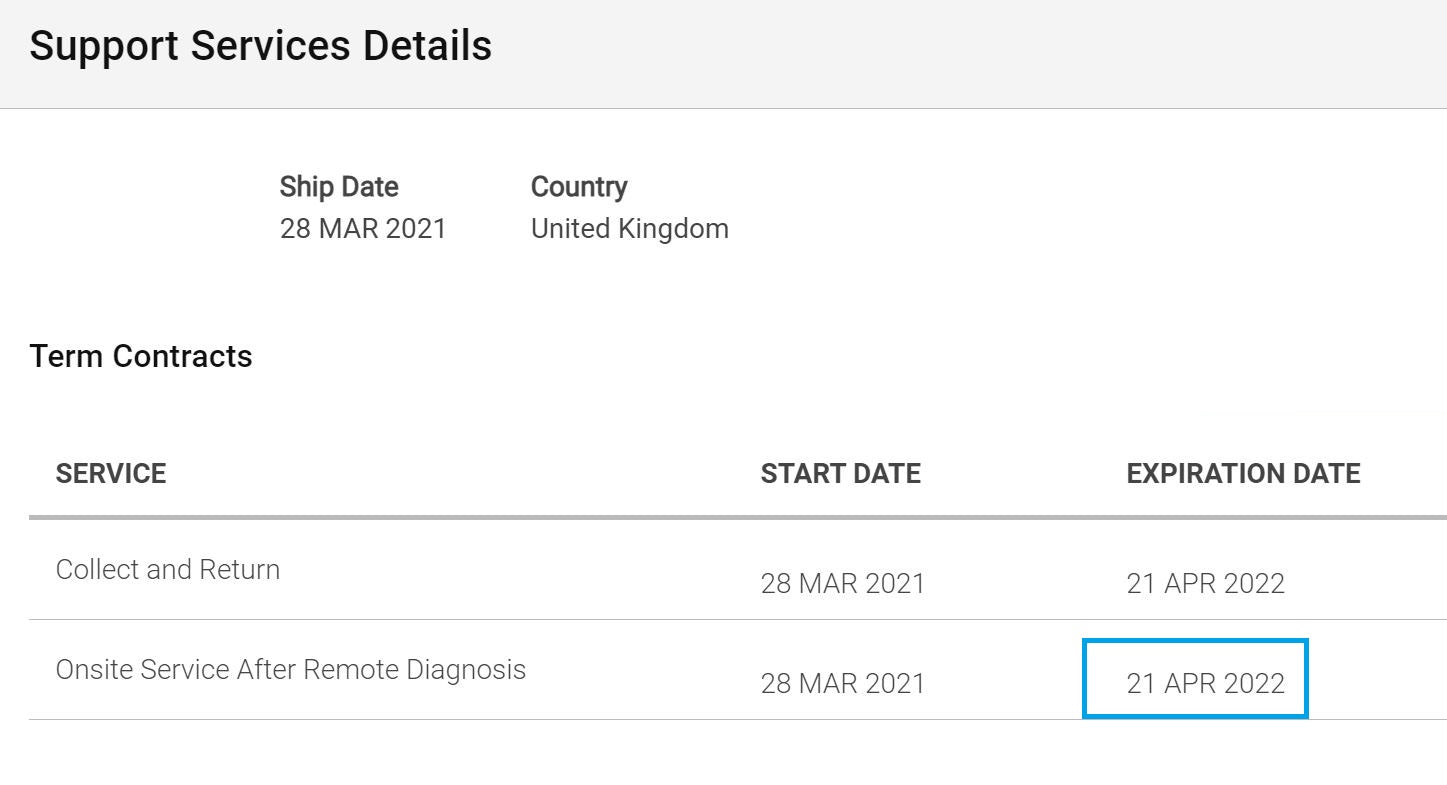Click the SERVICE column header
Image resolution: width=1447 pixels, height=785 pixels.
(111, 473)
